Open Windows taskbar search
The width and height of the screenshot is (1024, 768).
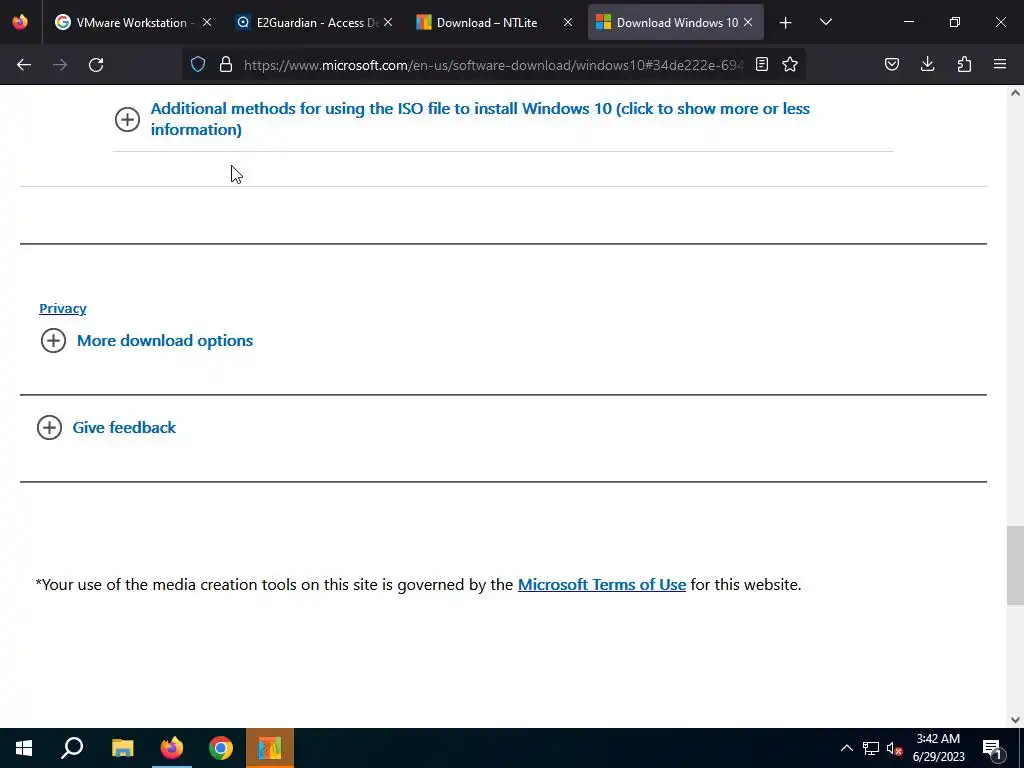pos(72,748)
